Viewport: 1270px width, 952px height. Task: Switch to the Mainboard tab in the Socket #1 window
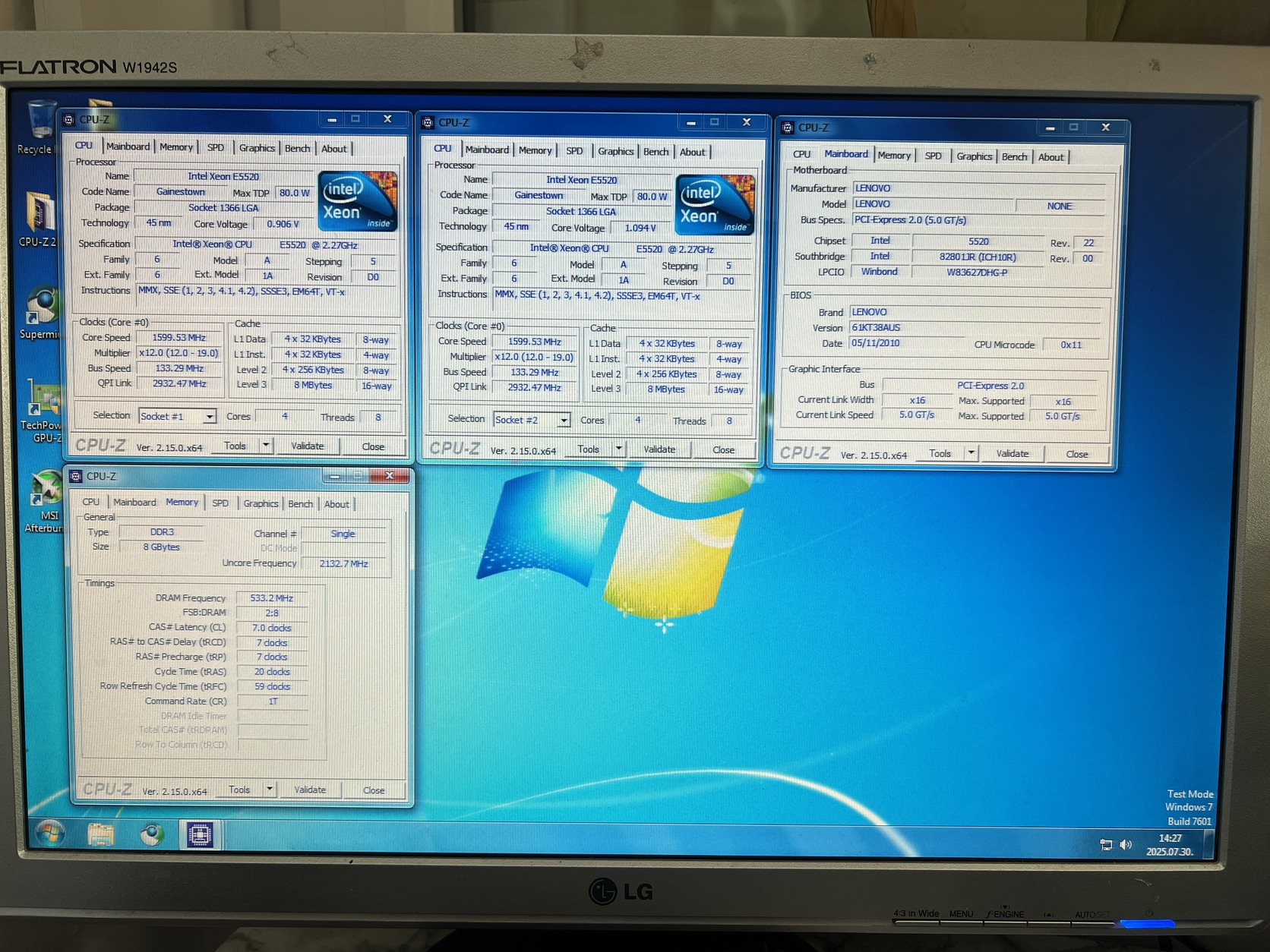[128, 147]
